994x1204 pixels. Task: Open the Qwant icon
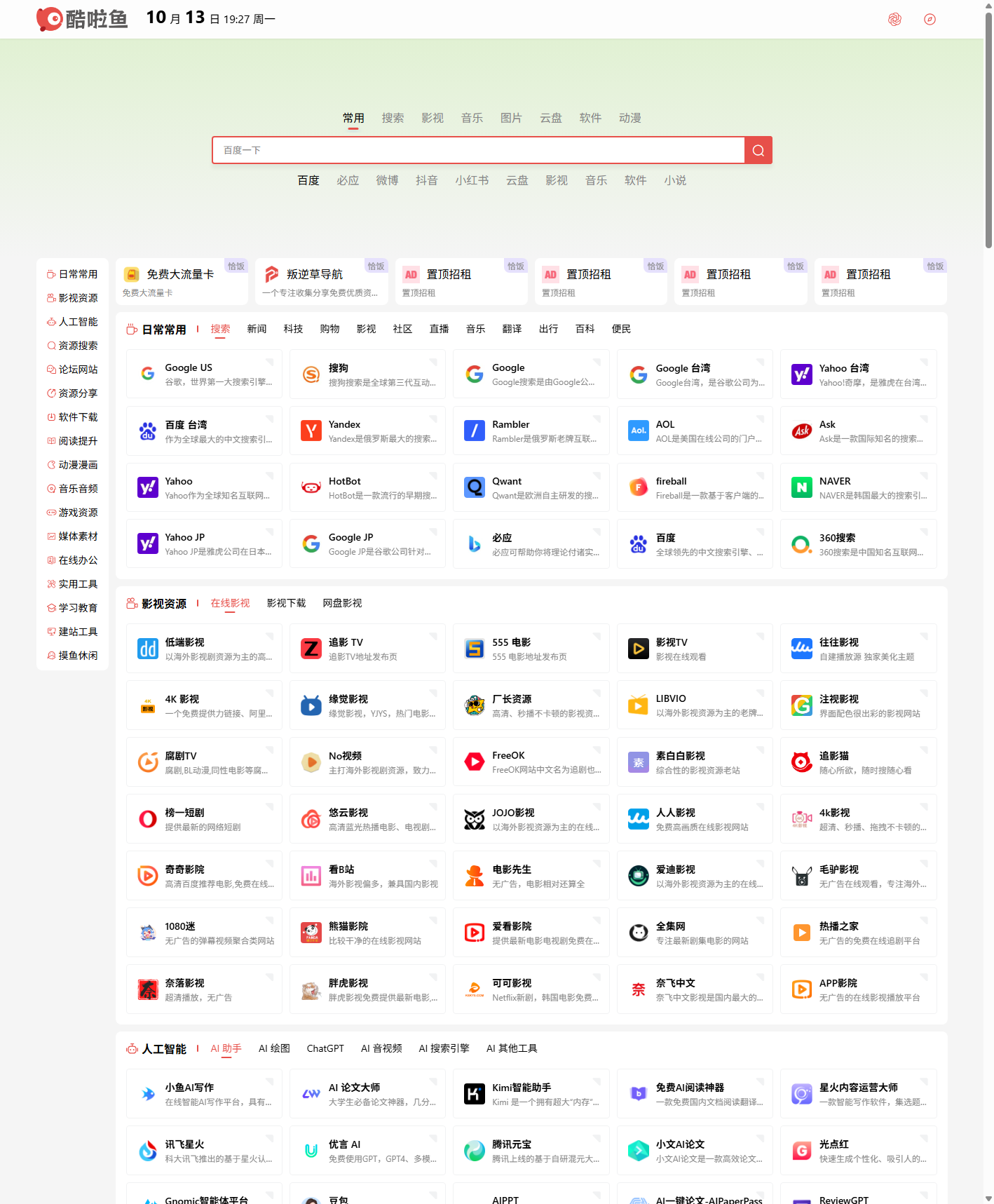(x=475, y=487)
